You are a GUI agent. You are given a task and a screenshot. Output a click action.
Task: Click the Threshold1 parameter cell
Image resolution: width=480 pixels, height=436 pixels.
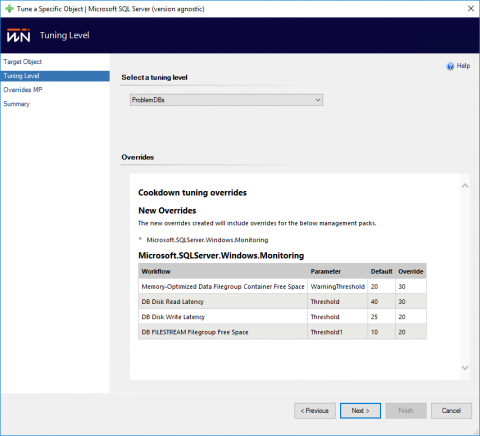337,332
